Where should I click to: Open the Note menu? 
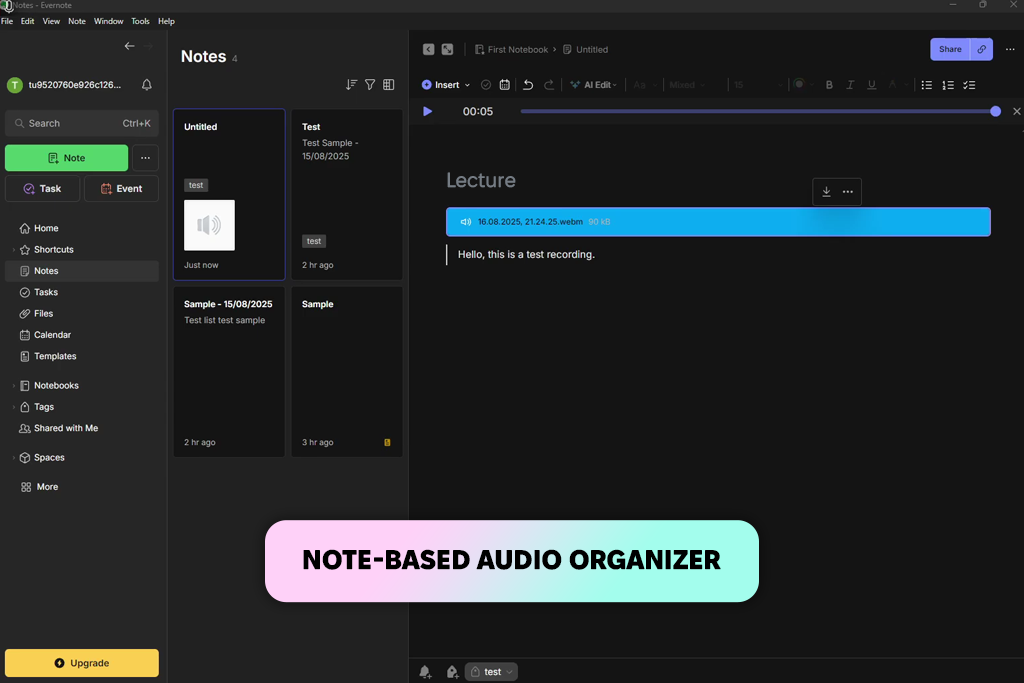click(x=77, y=21)
